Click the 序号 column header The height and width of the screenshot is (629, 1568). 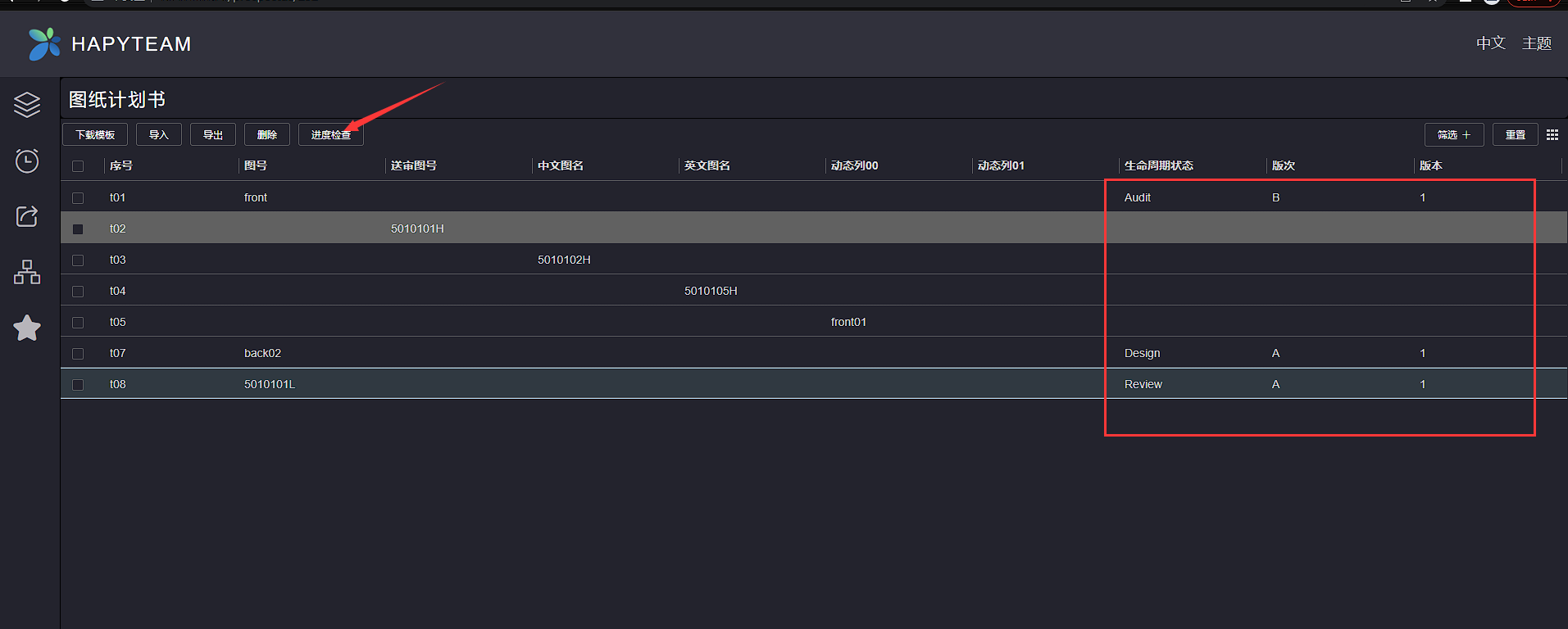click(121, 165)
